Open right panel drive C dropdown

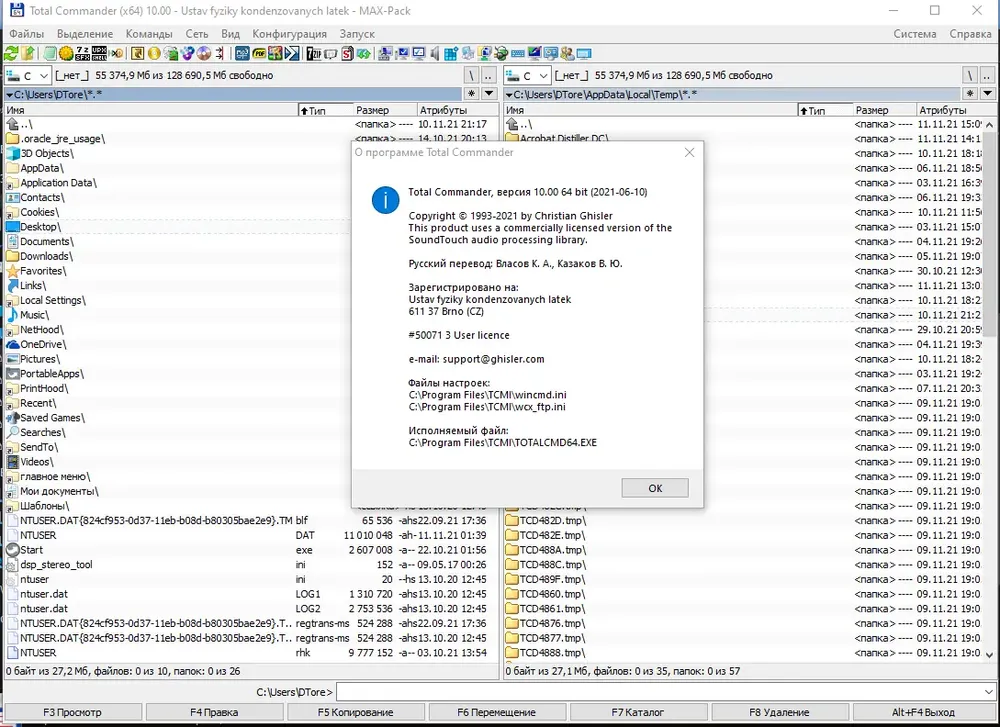pyautogui.click(x=527, y=76)
